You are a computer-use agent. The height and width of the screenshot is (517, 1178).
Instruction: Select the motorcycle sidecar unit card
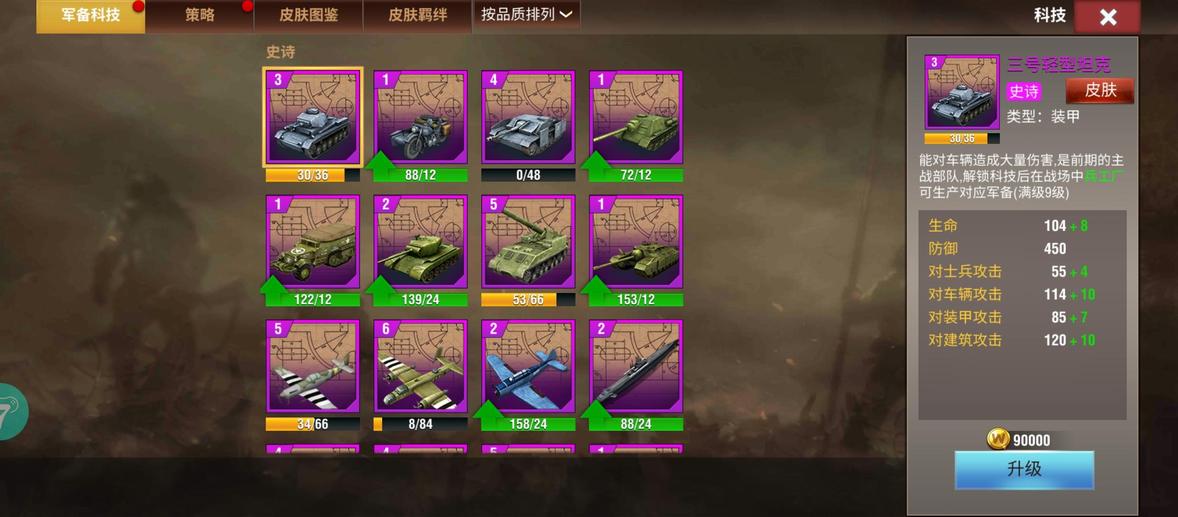point(421,117)
